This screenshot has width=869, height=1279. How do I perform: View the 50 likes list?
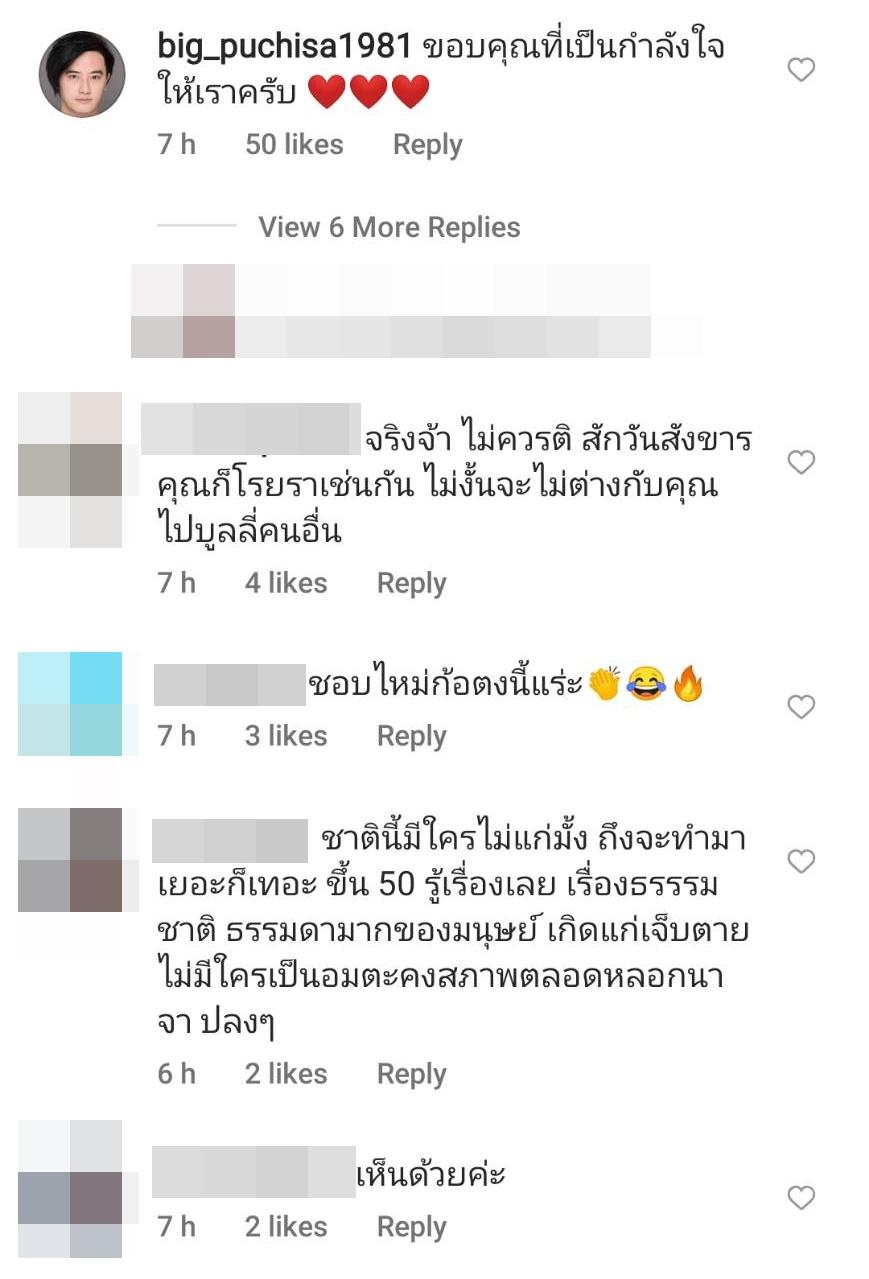(294, 145)
